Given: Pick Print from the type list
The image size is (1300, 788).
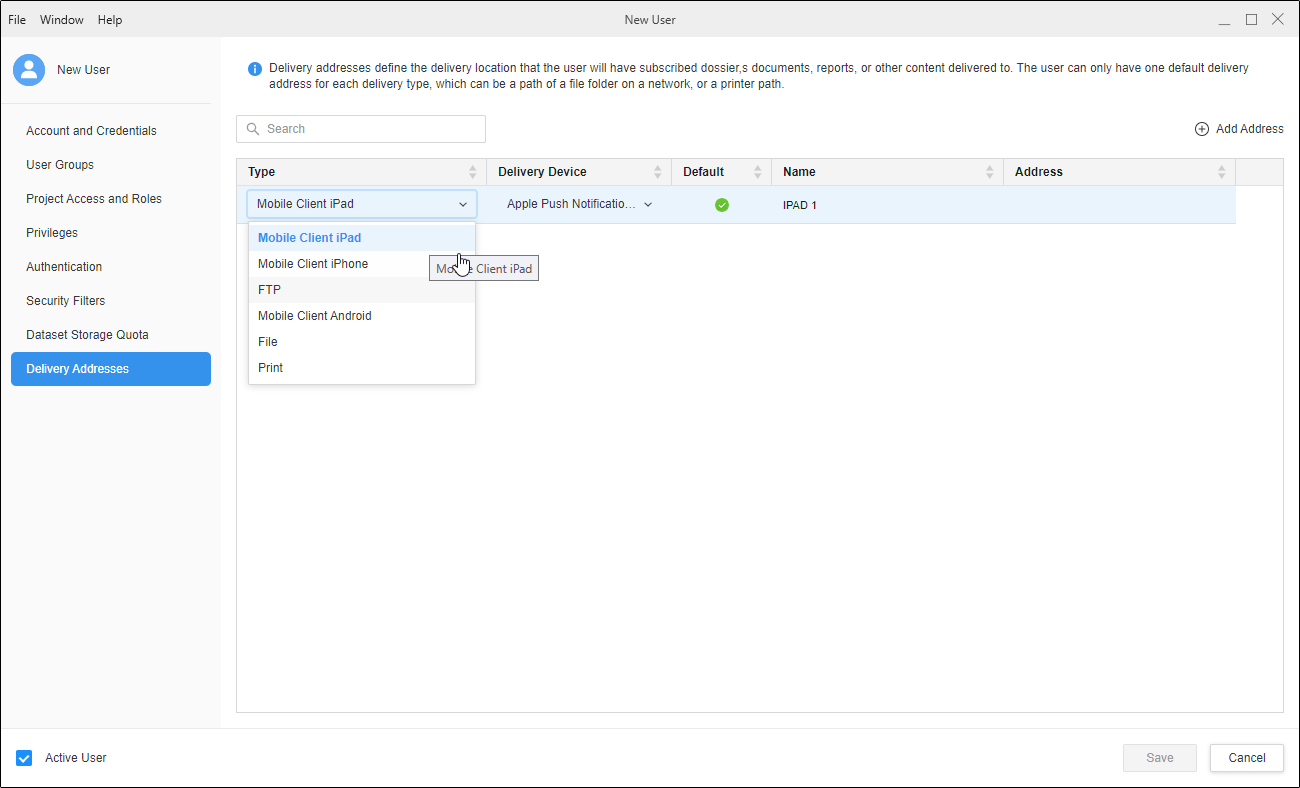Looking at the screenshot, I should click(x=271, y=368).
